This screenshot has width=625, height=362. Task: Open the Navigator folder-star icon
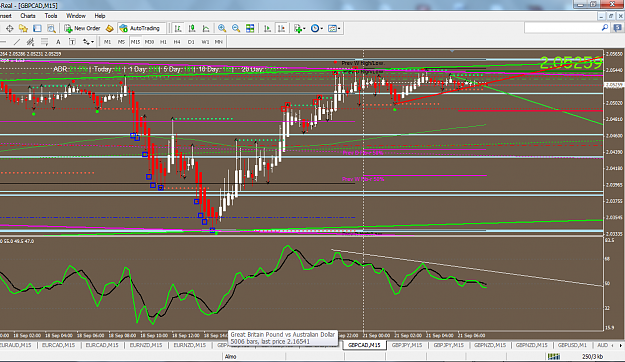click(x=23, y=28)
